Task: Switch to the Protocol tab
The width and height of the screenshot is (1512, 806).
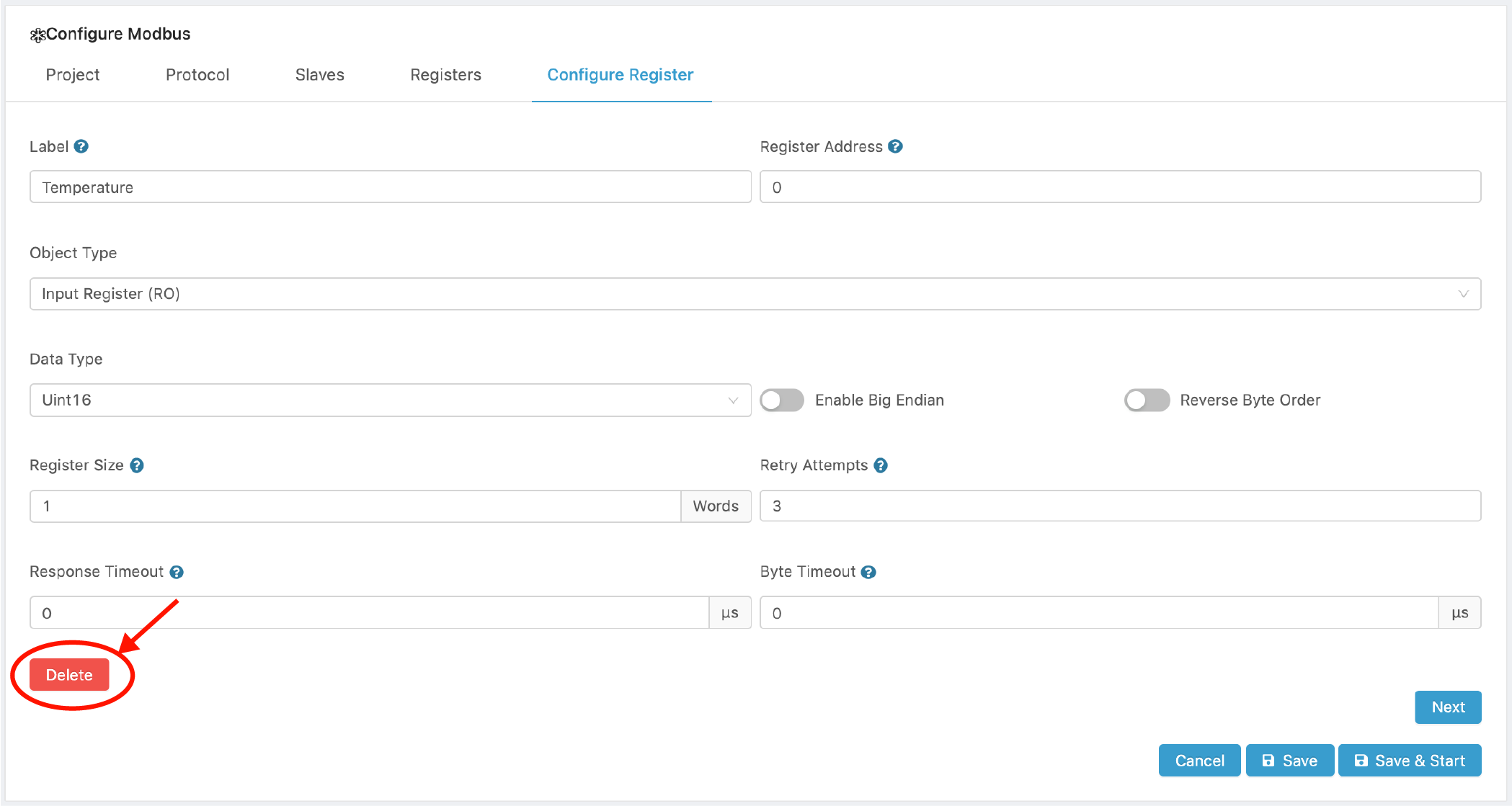Action: (198, 74)
